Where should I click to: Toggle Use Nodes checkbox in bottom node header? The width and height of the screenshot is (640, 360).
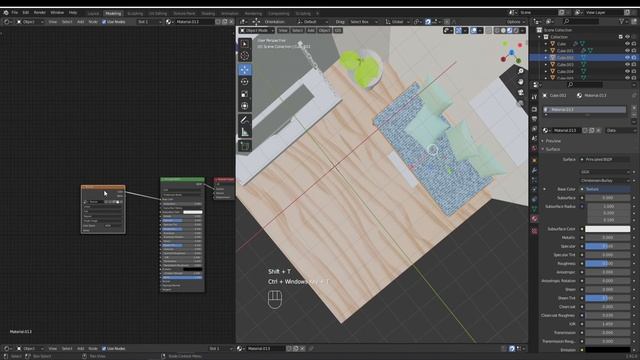(104, 349)
